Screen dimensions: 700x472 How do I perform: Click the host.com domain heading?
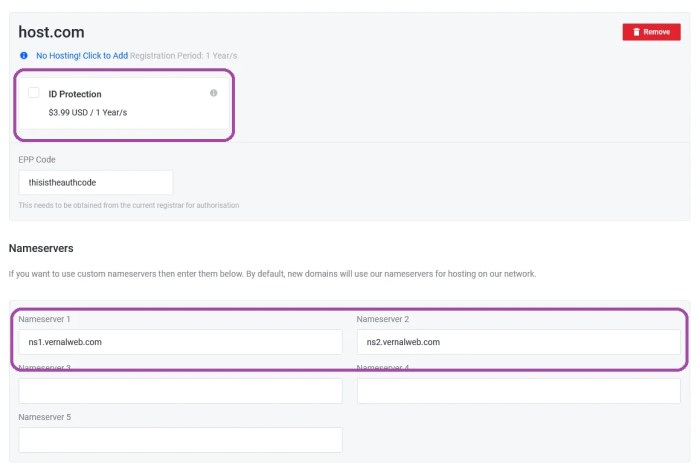tap(50, 32)
